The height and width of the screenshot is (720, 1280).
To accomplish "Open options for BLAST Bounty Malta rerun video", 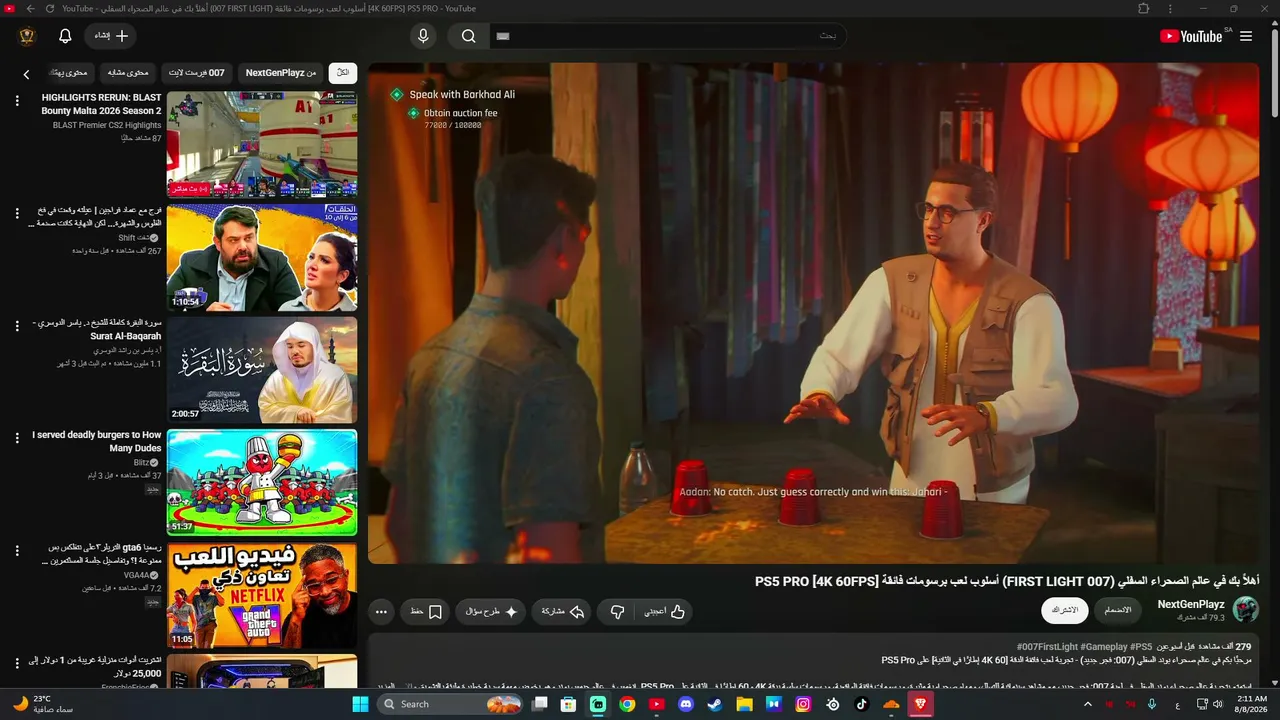I will coord(17,101).
